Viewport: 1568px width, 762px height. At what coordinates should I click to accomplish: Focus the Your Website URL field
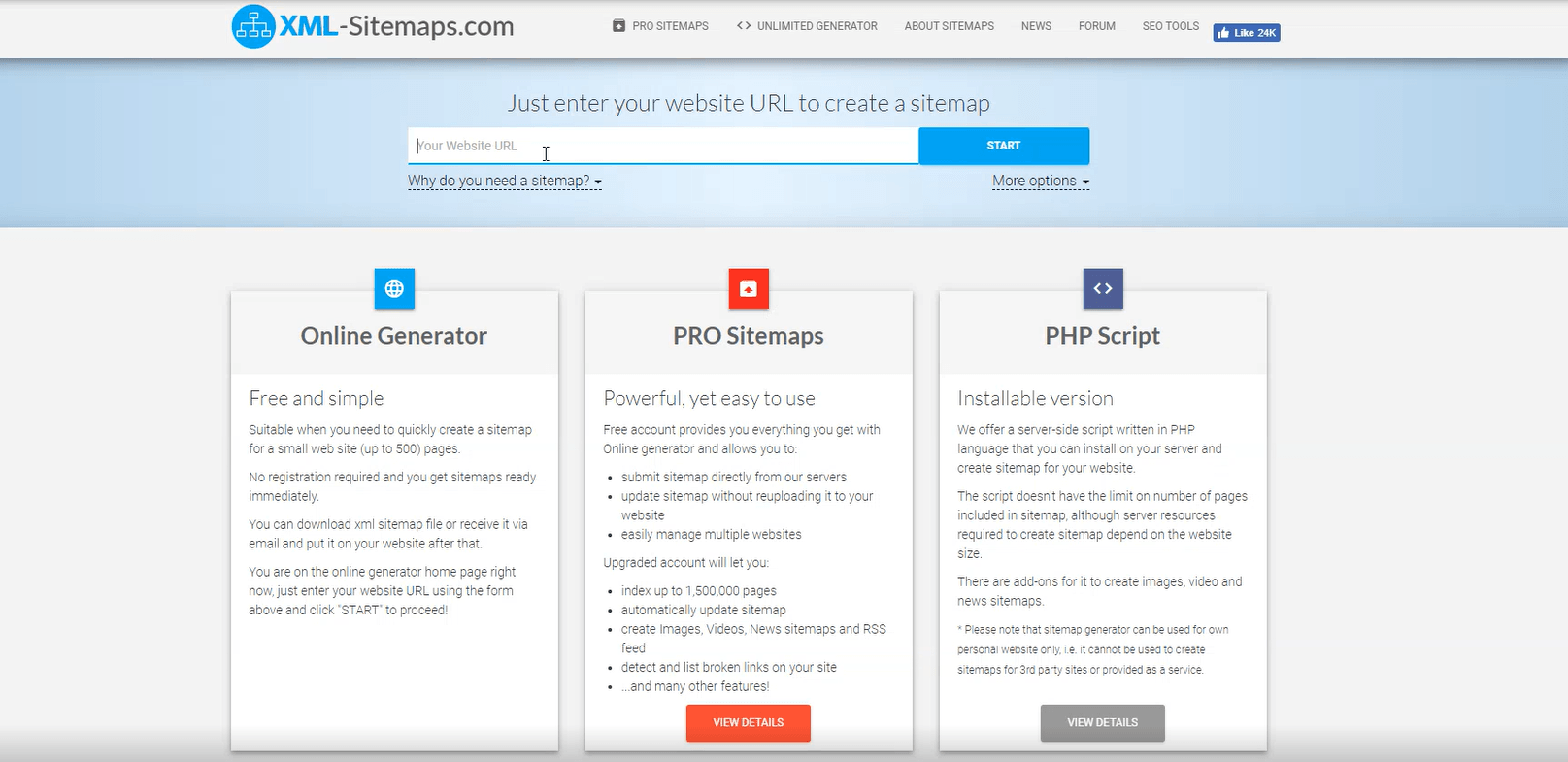tap(663, 146)
